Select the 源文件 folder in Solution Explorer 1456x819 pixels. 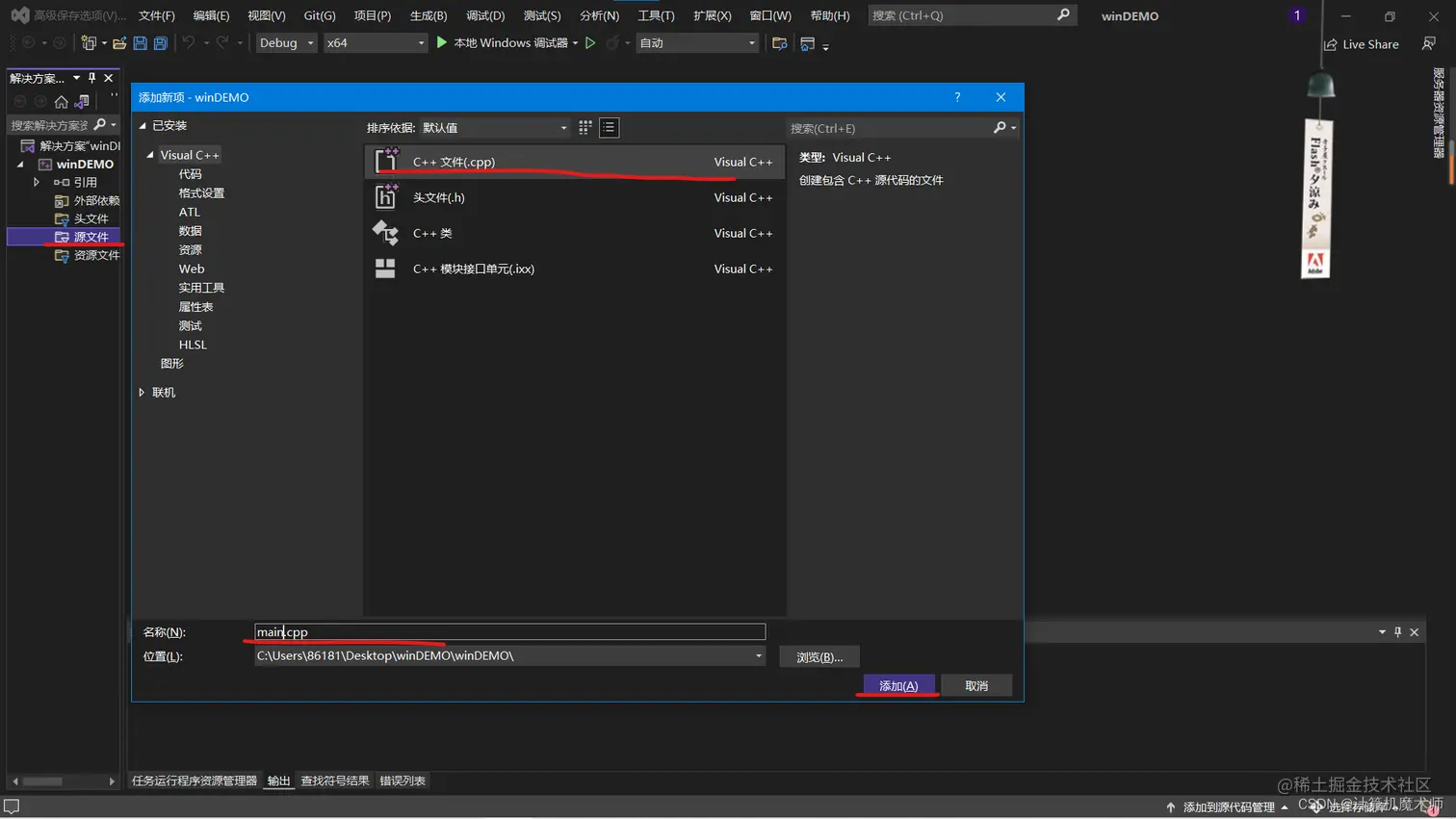[91, 237]
